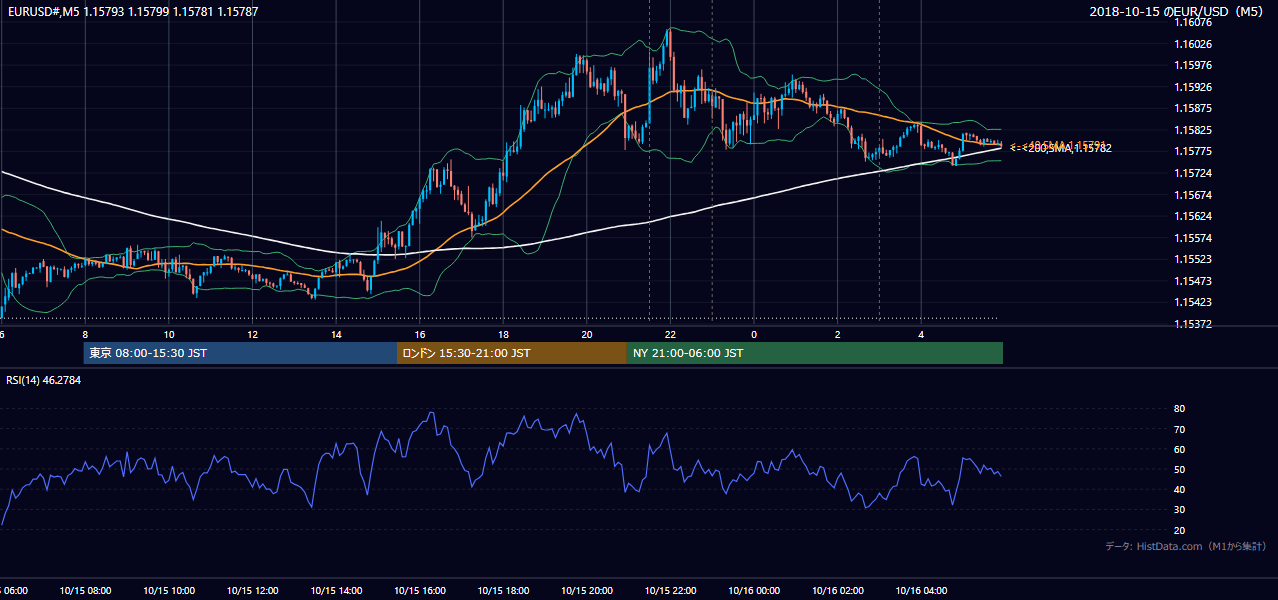Click the 10/15 14:00 time label
The image size is (1278, 600).
(336, 591)
